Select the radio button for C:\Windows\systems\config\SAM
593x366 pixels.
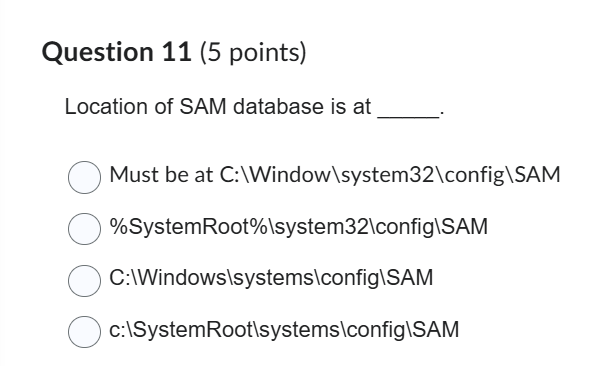[84, 281]
